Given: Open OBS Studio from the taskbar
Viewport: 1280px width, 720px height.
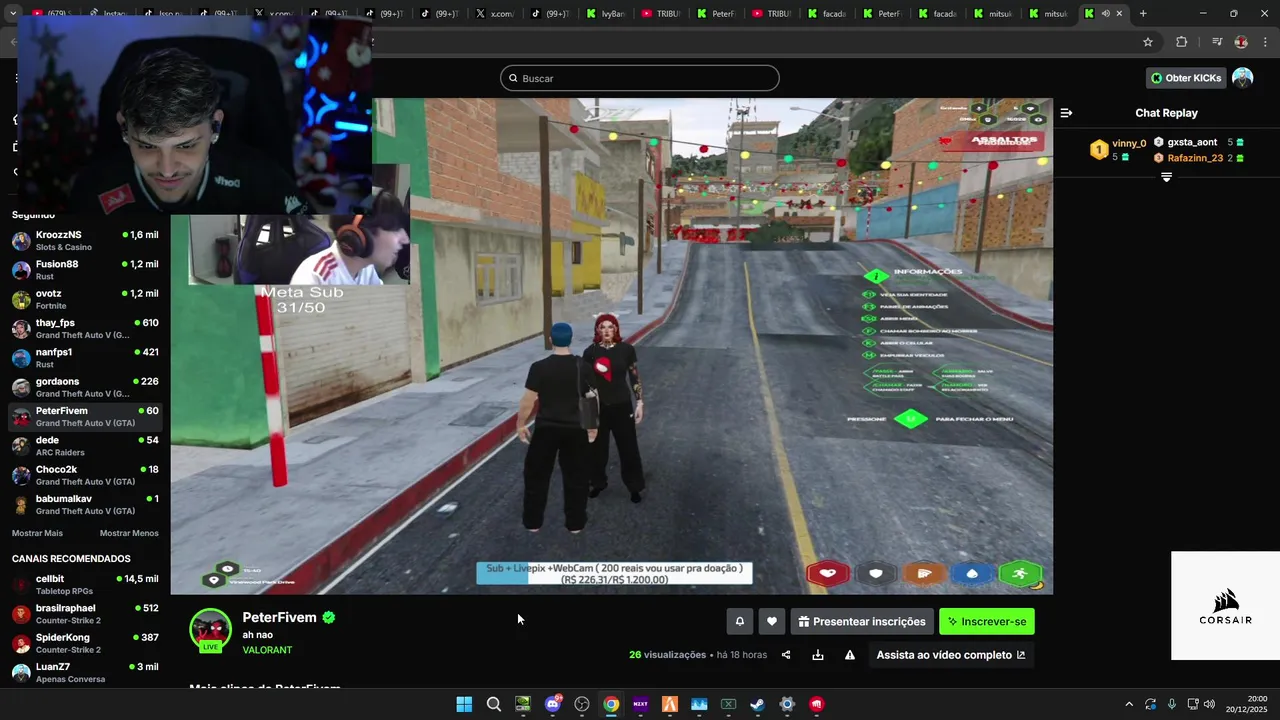Looking at the screenshot, I should (x=582, y=704).
